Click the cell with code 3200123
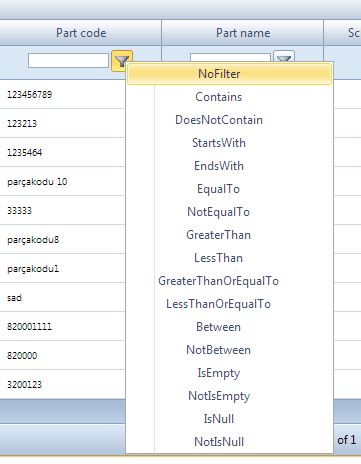Viewport: 361px width, 464px height. 63,384
